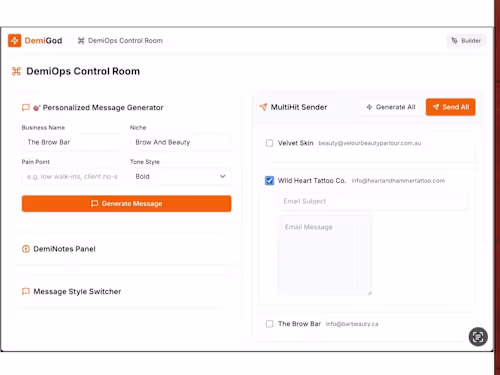Screen dimensions: 500x375
Task: Click the round screenshot capture icon
Action: coord(478,337)
